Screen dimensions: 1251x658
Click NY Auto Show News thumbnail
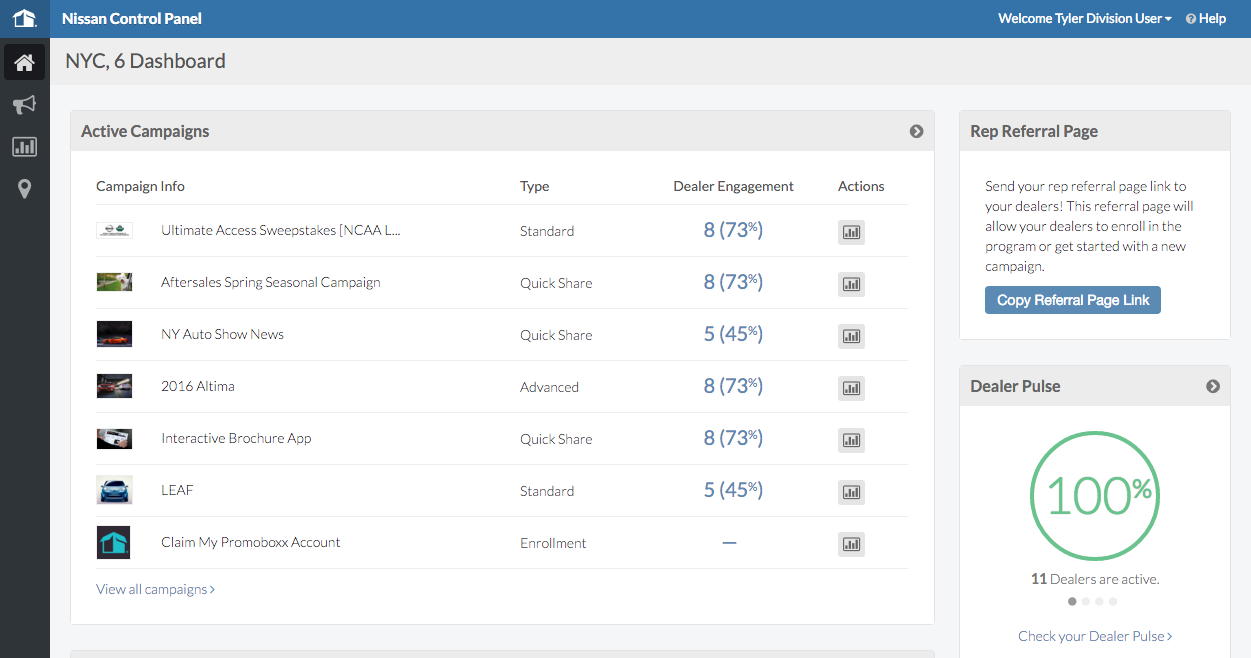(114, 334)
